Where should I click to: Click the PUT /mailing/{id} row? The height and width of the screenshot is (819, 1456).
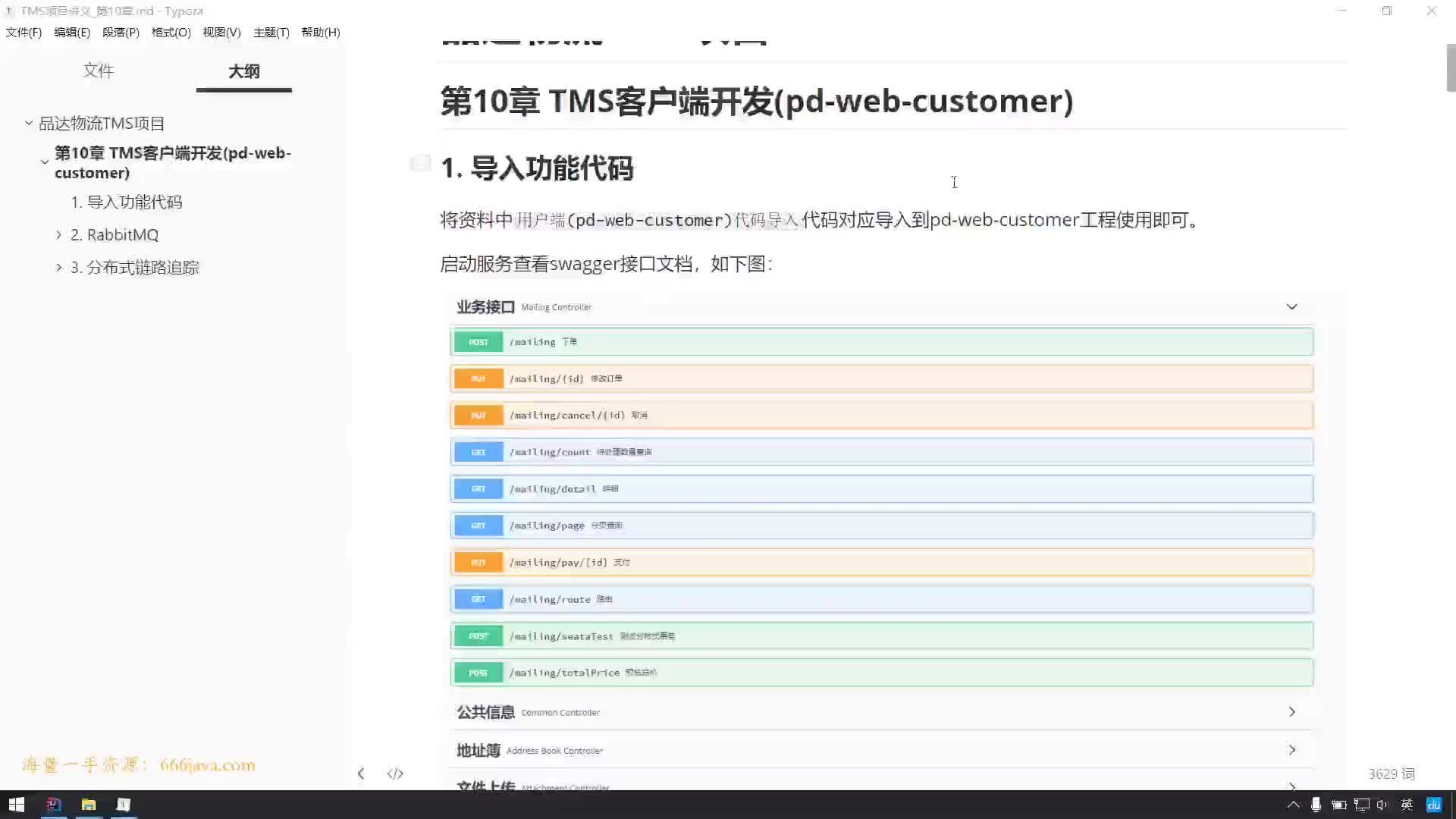pyautogui.click(x=882, y=378)
